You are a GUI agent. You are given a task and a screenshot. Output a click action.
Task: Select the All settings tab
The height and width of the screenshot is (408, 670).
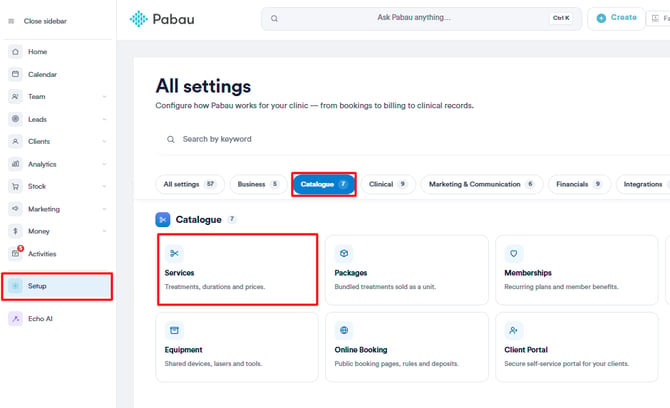[190, 184]
